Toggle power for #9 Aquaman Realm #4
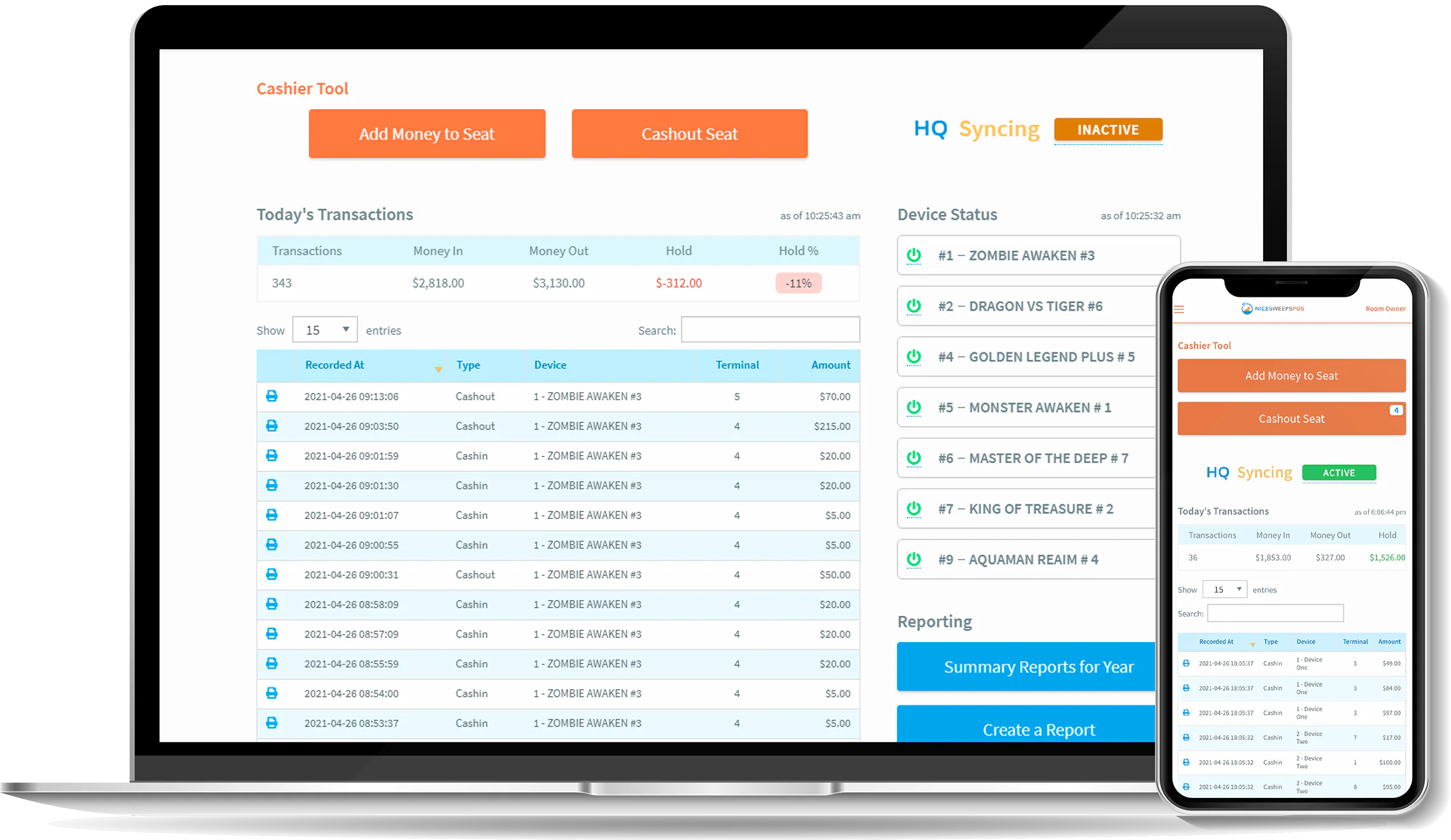Image resolution: width=1451 pixels, height=840 pixels. (x=914, y=559)
